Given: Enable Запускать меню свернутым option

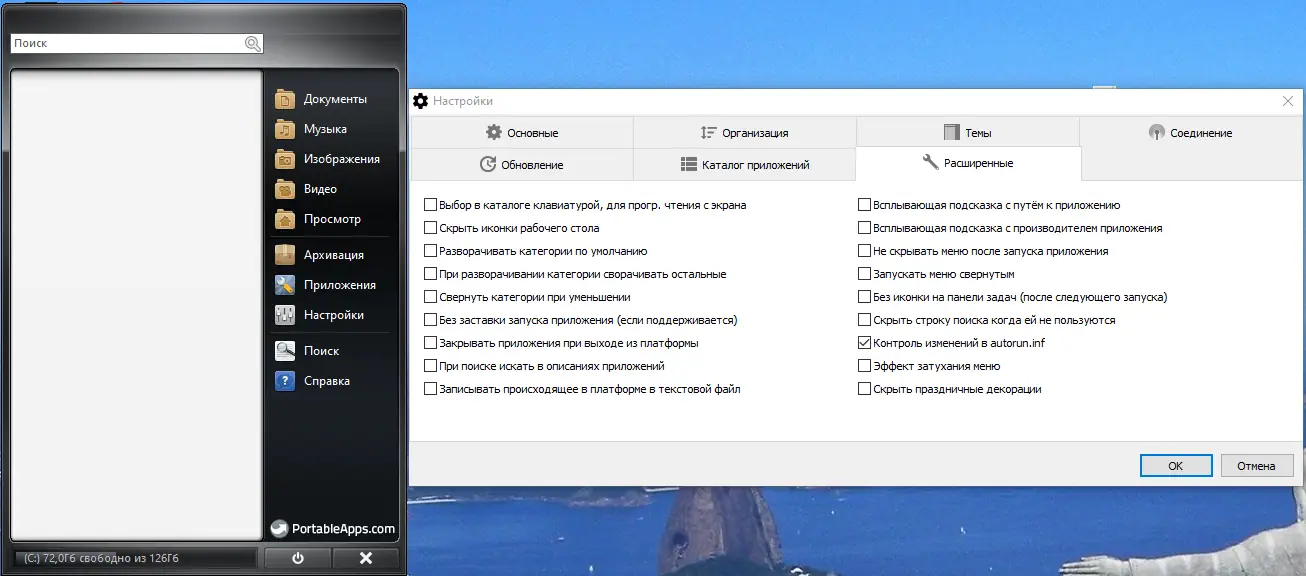Looking at the screenshot, I should [x=864, y=273].
